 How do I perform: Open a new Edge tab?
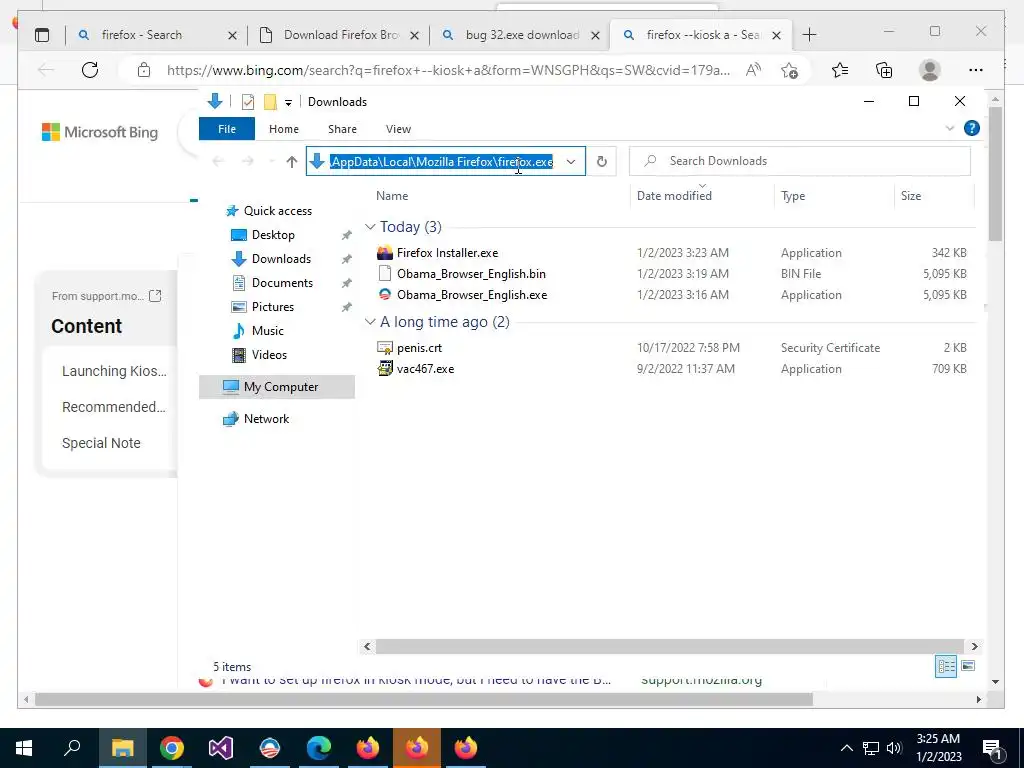[809, 35]
